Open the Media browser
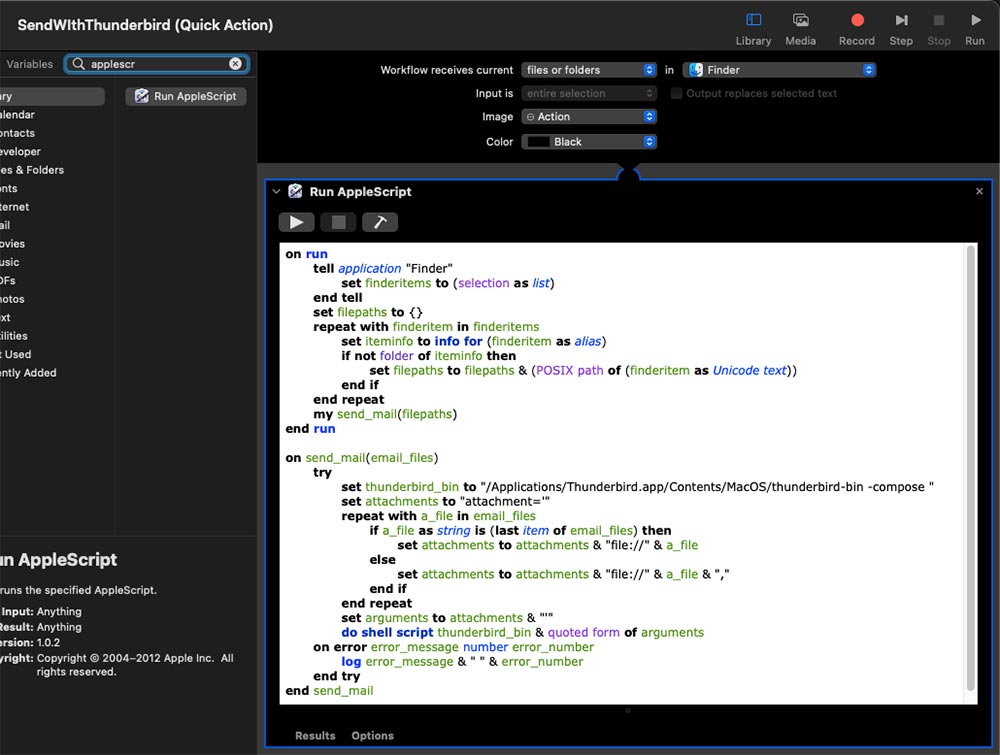Image resolution: width=1000 pixels, height=755 pixels. (800, 29)
